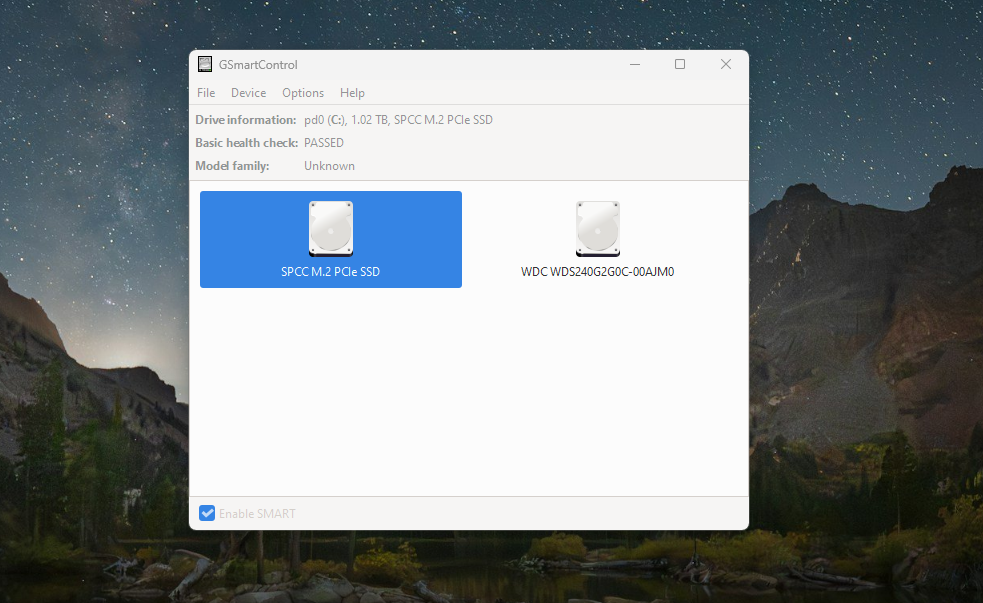Maximize the GSmartControl window
Screen dimensions: 983x603
[x=680, y=65]
